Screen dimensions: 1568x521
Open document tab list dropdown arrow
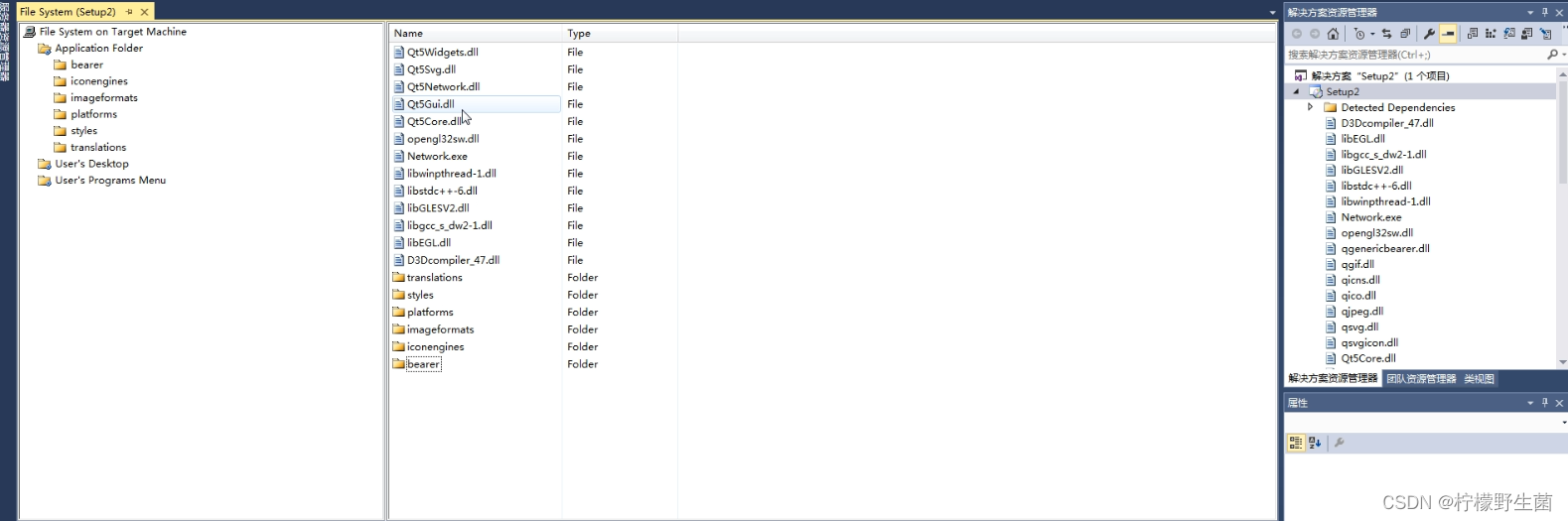(x=1272, y=13)
